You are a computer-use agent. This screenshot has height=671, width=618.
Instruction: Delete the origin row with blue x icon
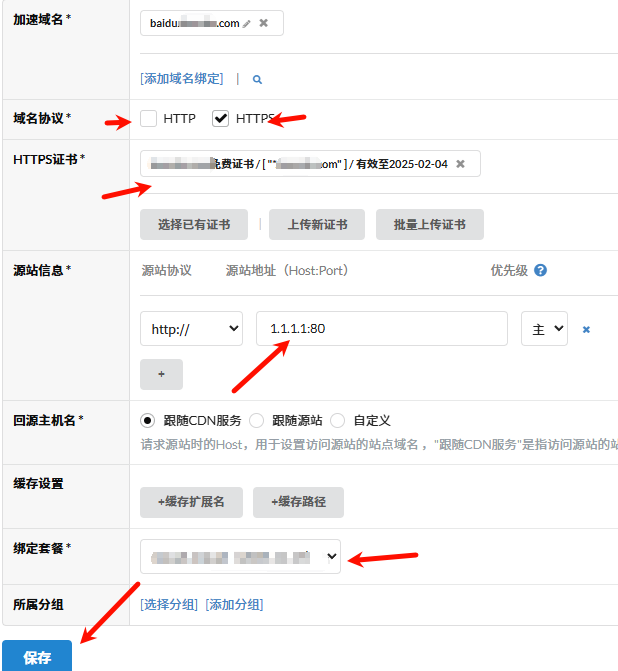coord(586,329)
